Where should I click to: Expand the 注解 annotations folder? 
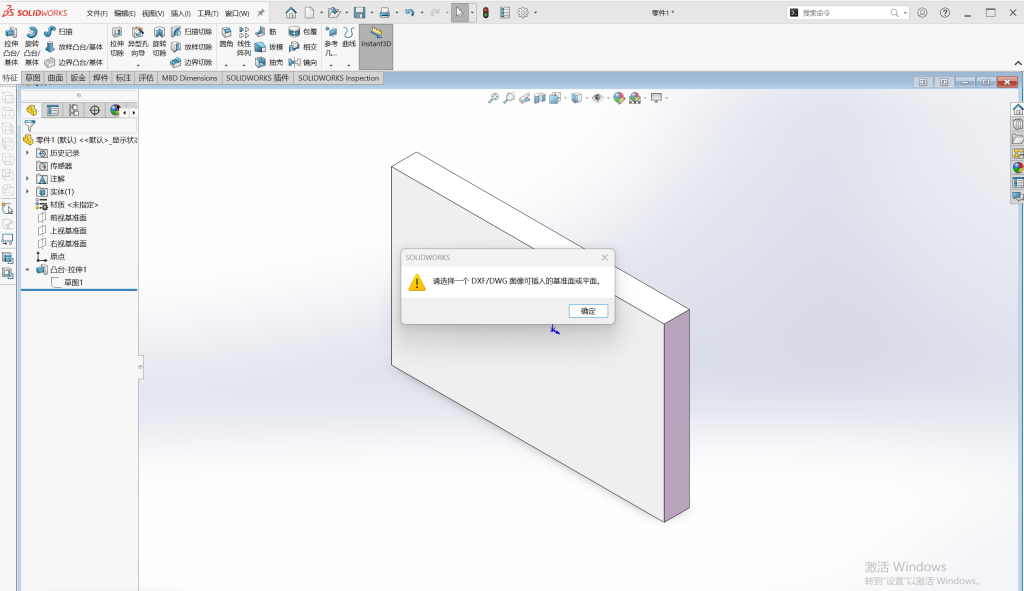(27, 178)
